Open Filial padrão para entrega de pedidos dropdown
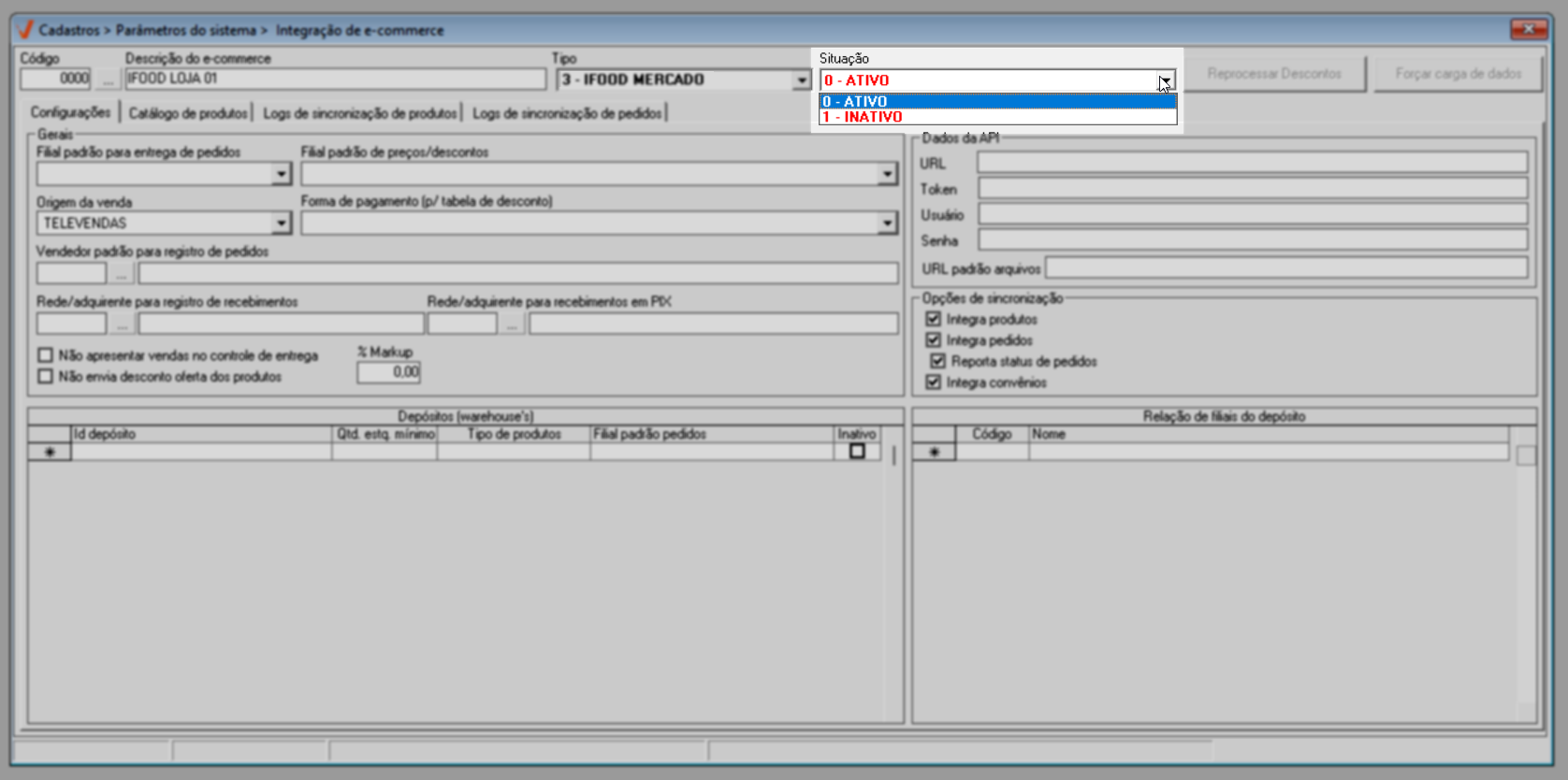 coord(281,174)
